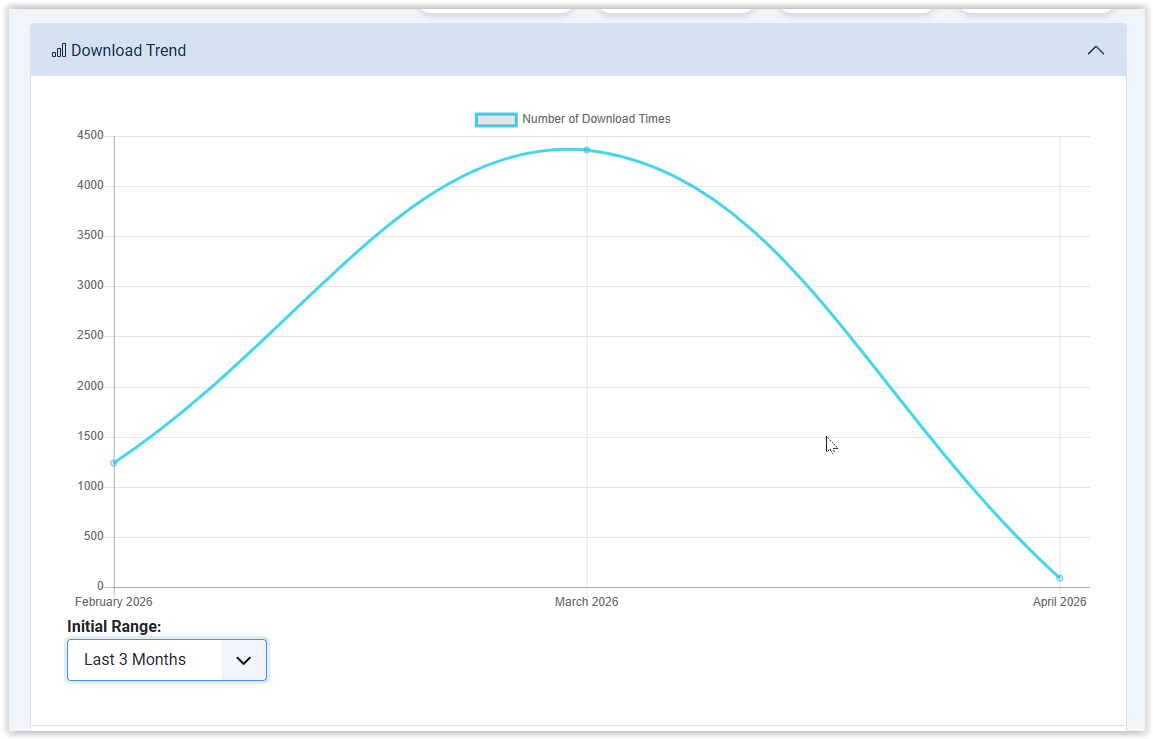Viewport: 1153px width, 739px height.
Task: Select the April 2026 data point
Action: pyautogui.click(x=1060, y=578)
